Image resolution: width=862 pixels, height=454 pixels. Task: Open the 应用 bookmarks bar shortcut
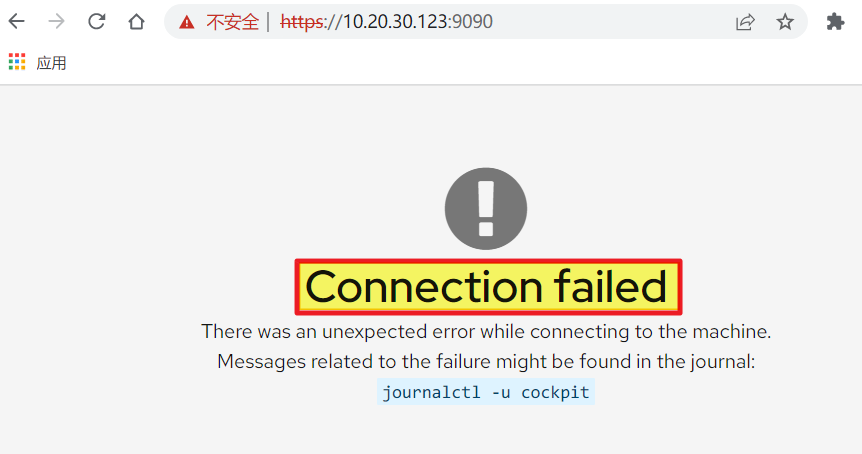tap(51, 63)
